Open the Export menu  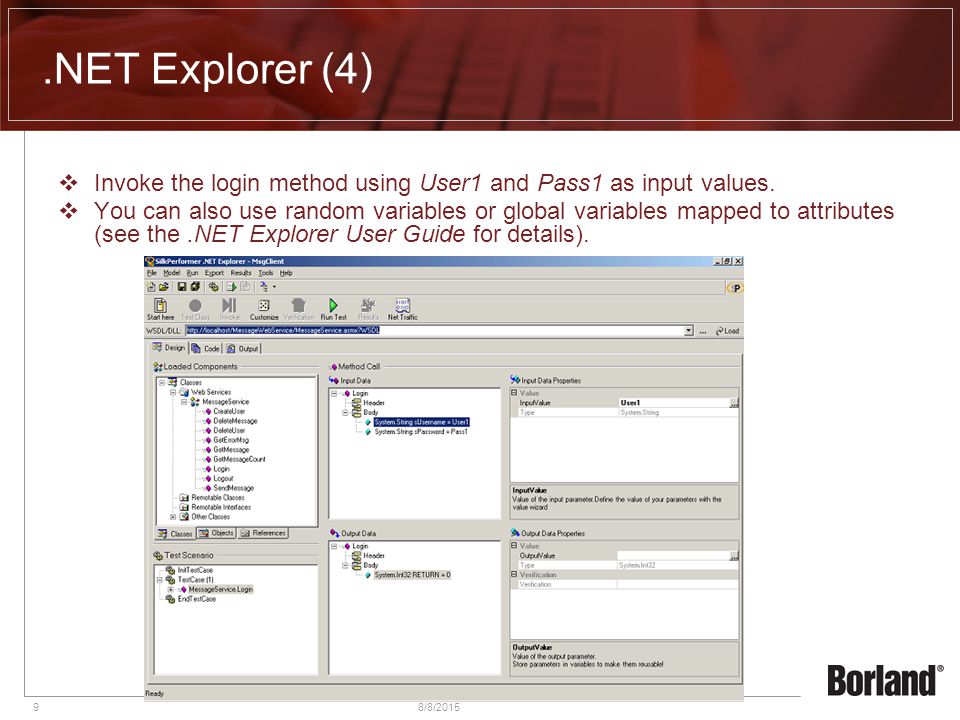[x=214, y=273]
